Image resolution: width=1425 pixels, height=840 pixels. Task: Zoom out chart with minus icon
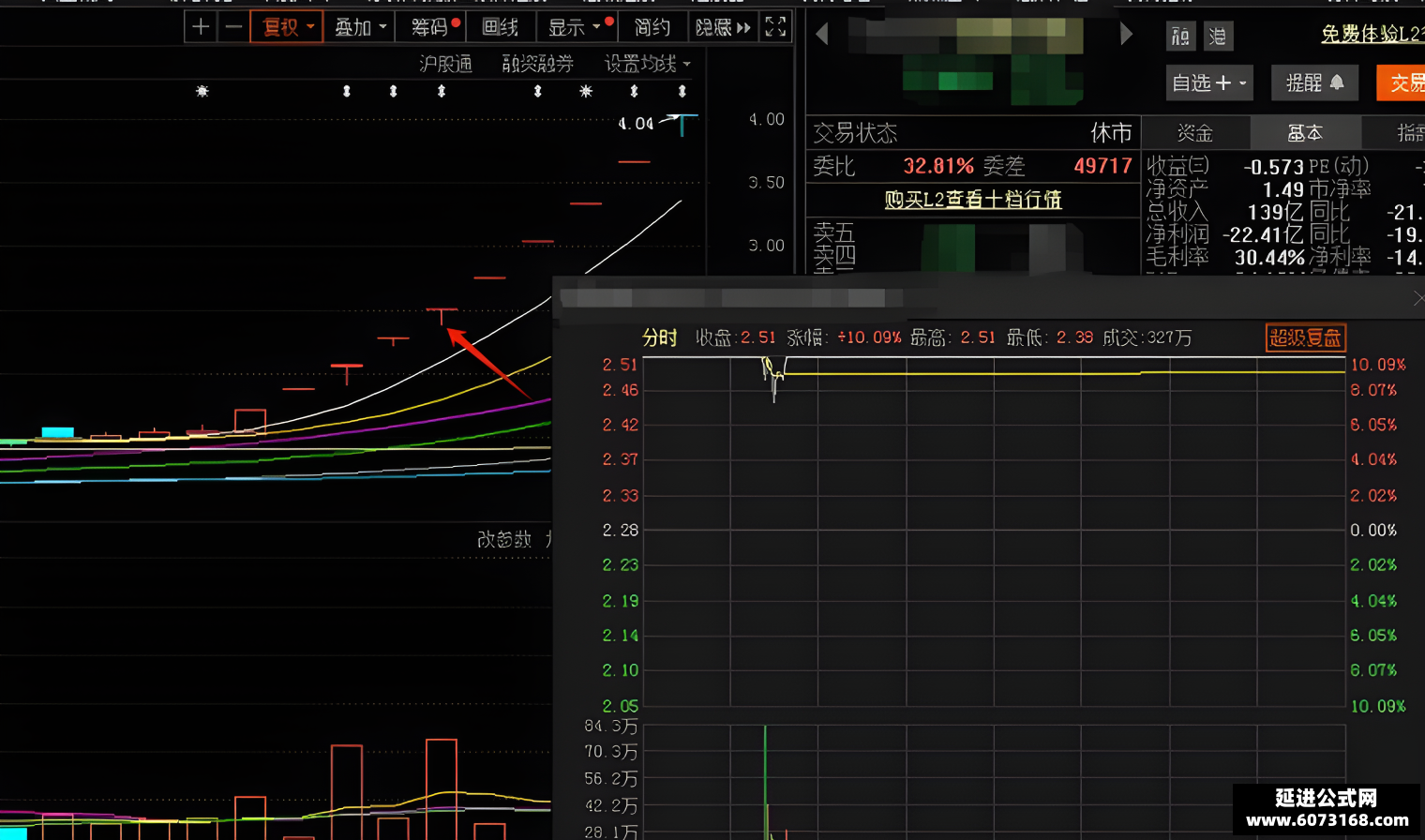[233, 27]
